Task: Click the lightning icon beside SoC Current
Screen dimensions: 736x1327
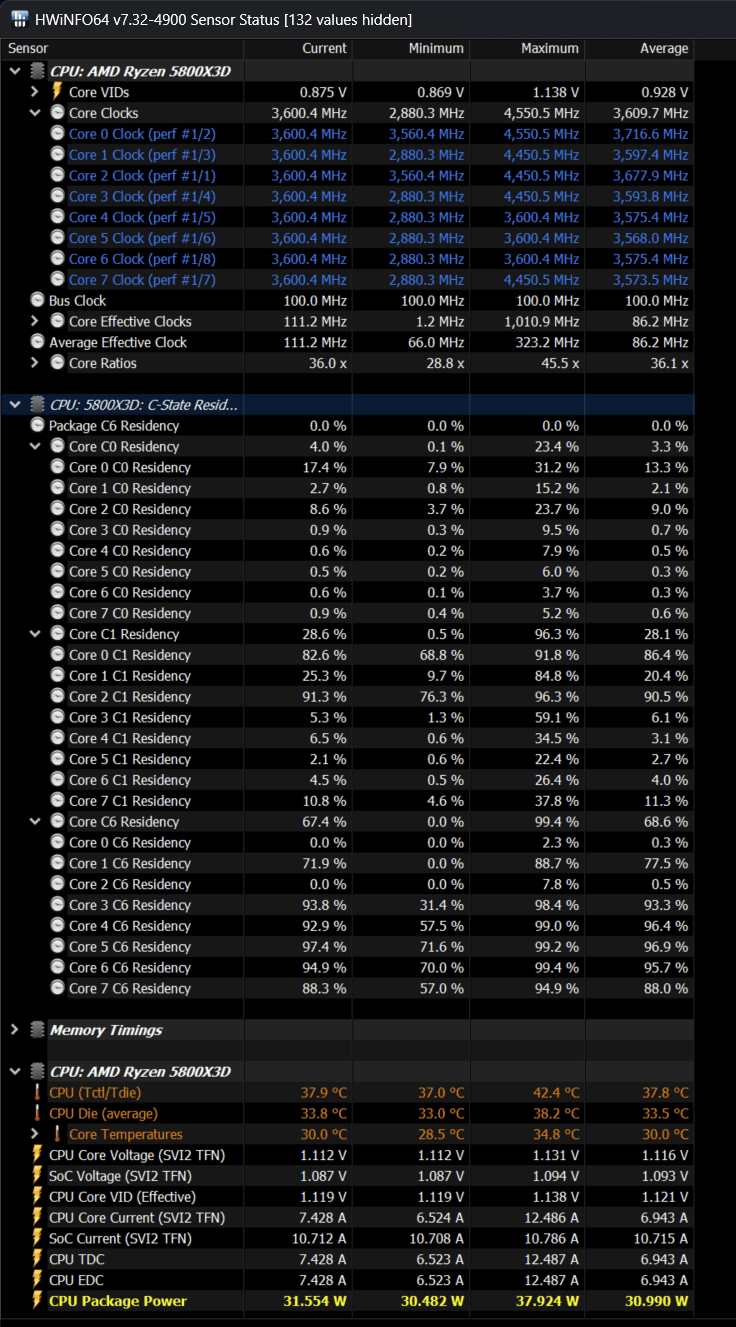Action: 37,1239
